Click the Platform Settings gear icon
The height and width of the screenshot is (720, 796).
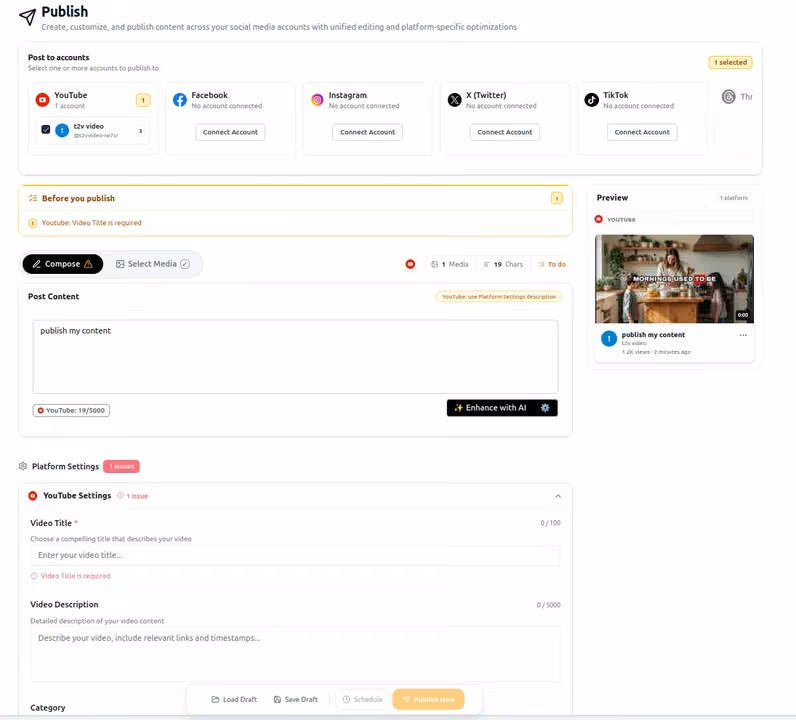point(23,466)
